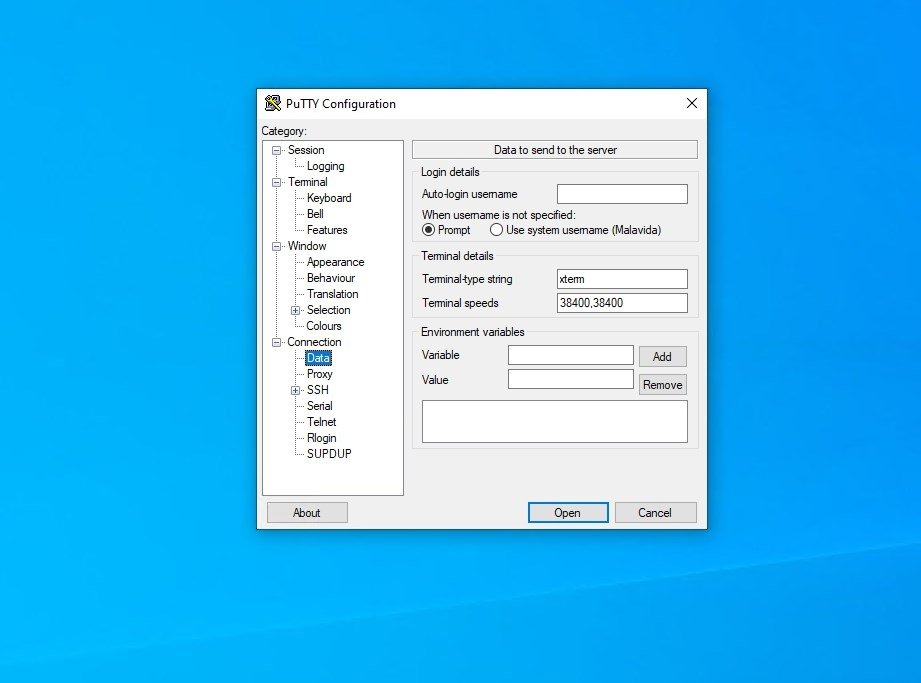921x683 pixels.
Task: Focus the environment Variable field
Action: tap(570, 355)
